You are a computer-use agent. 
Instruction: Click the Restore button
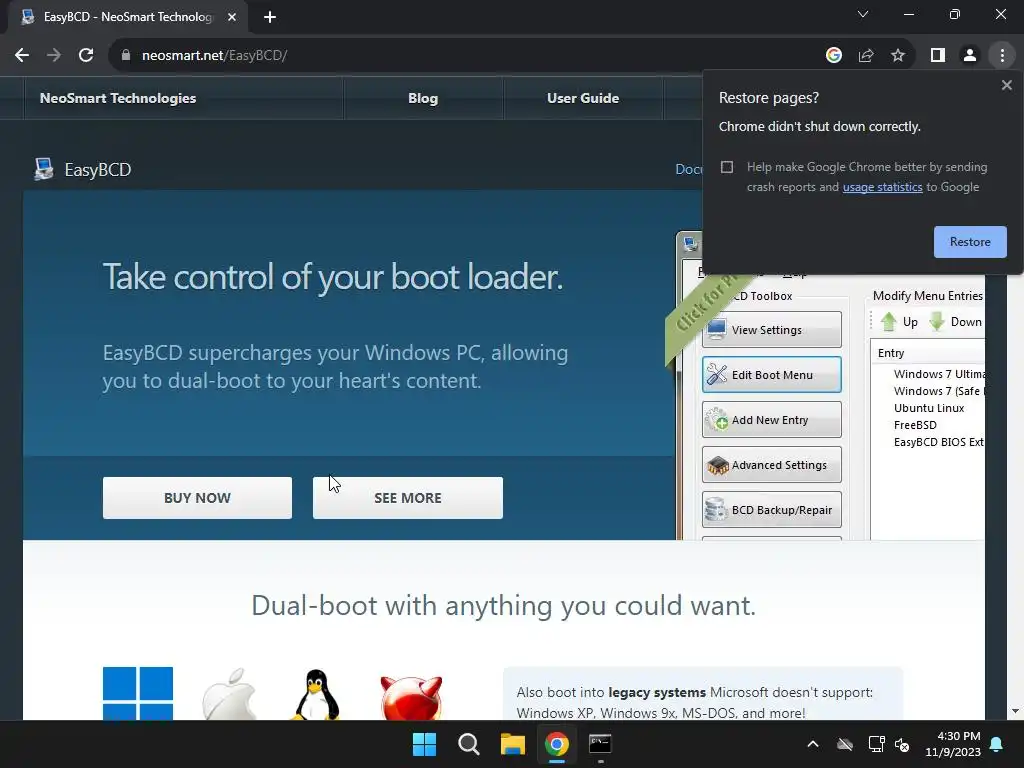[970, 242]
